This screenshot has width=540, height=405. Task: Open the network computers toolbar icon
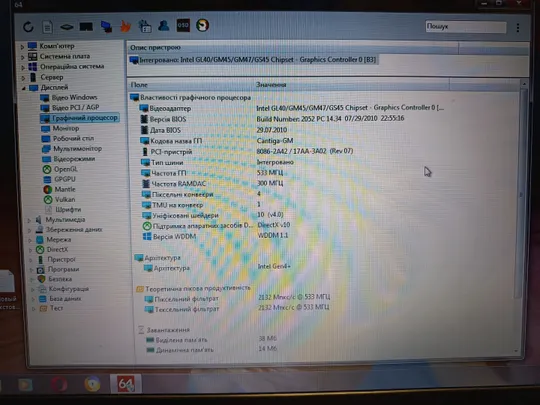point(106,27)
